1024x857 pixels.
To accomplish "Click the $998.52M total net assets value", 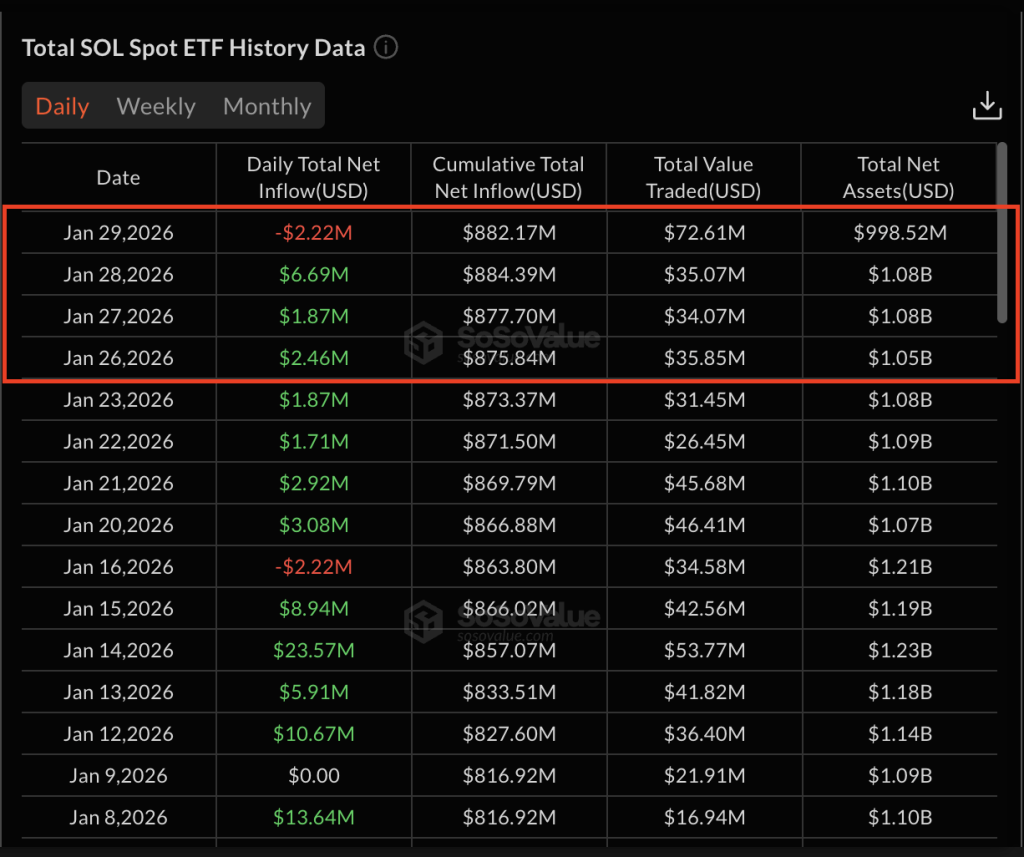I will (898, 233).
